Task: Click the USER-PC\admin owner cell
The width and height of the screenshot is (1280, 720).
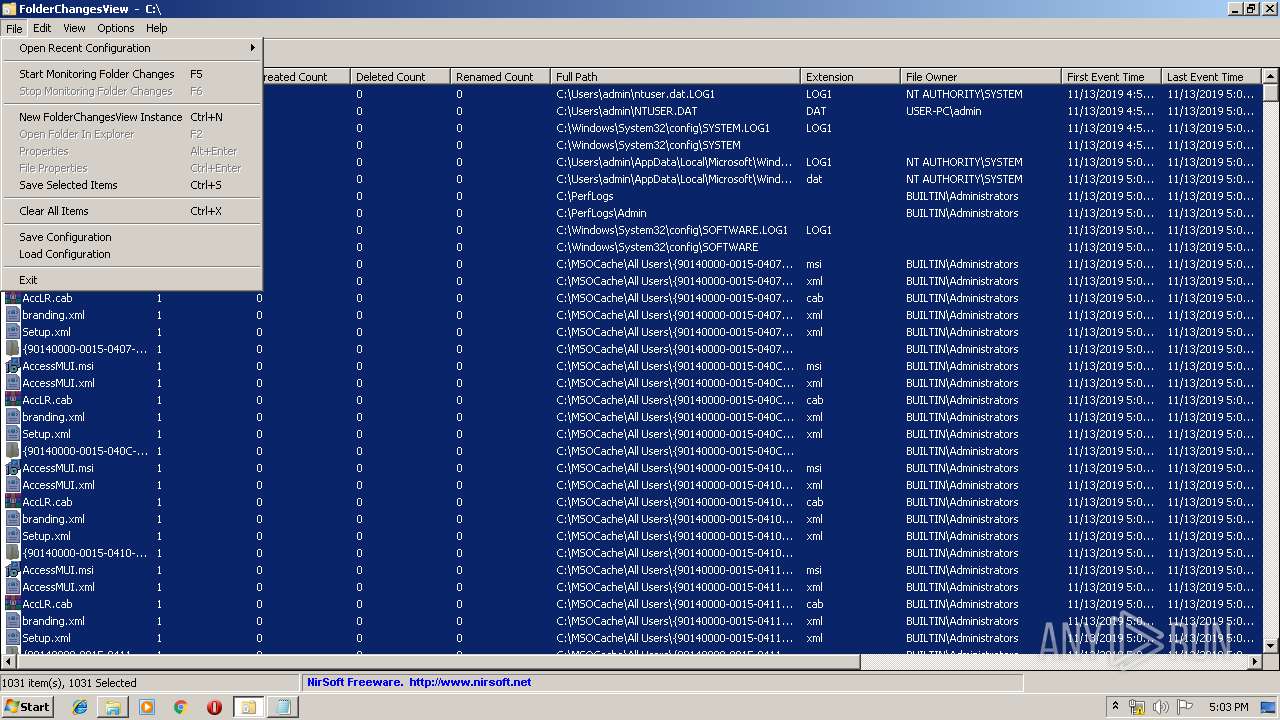Action: (x=943, y=111)
